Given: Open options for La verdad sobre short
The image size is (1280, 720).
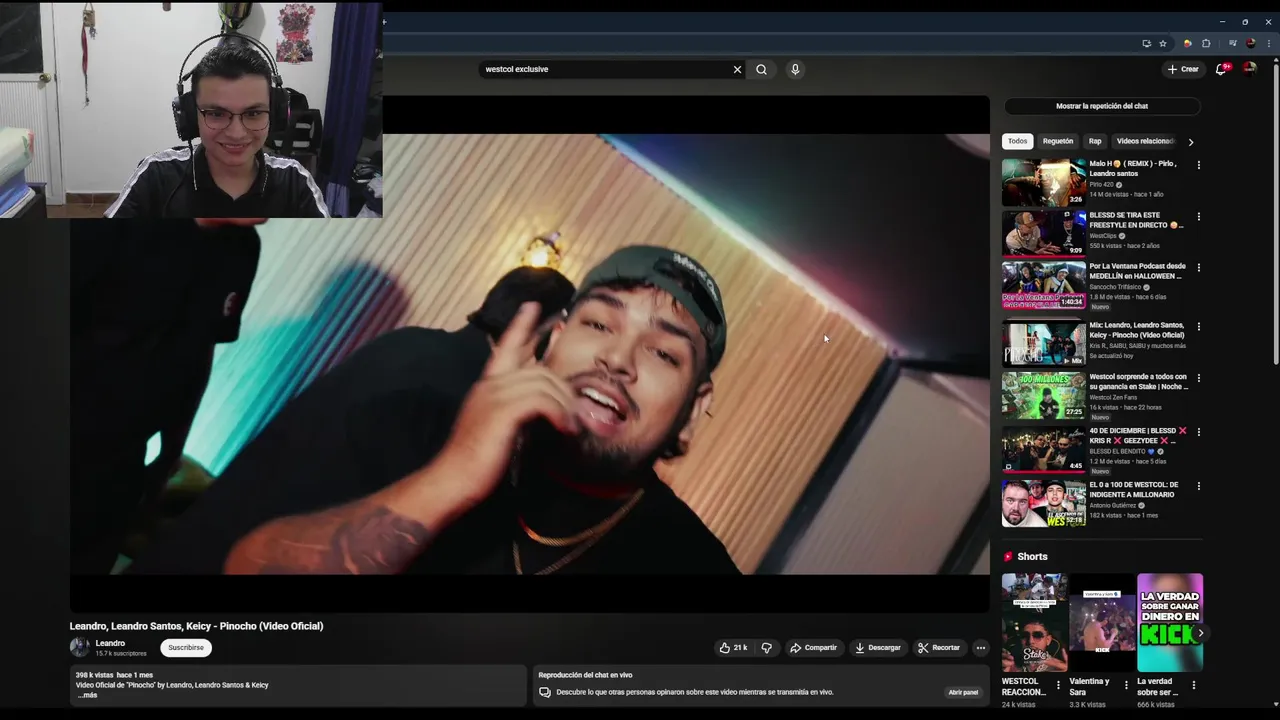Looking at the screenshot, I should [1193, 685].
